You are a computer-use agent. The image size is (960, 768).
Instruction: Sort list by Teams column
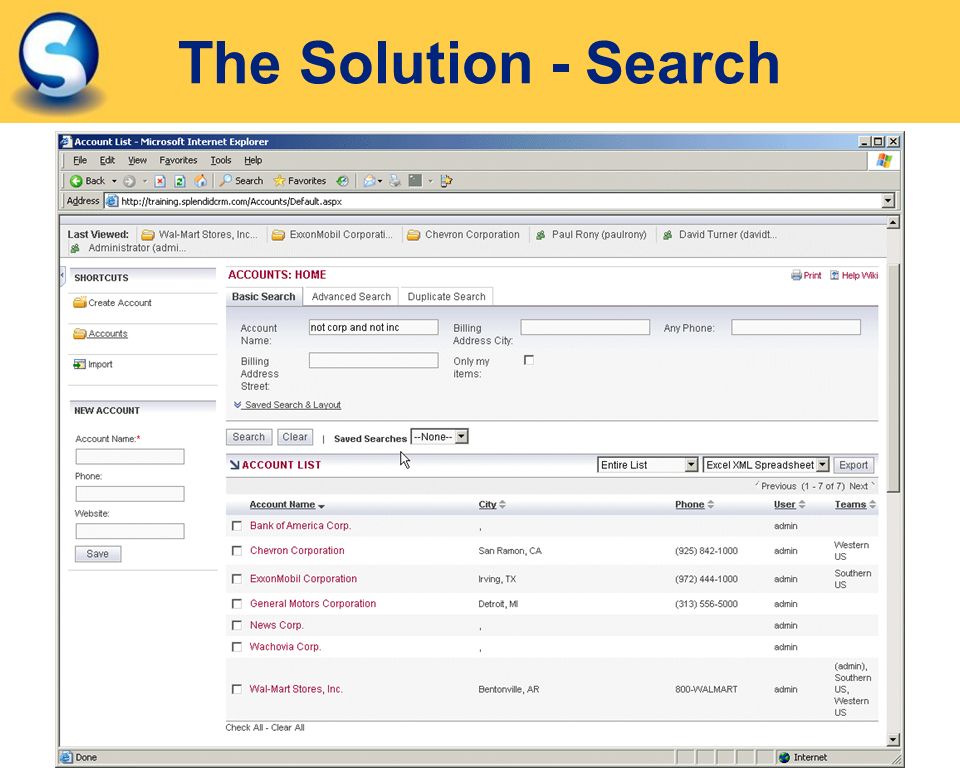[x=850, y=505]
